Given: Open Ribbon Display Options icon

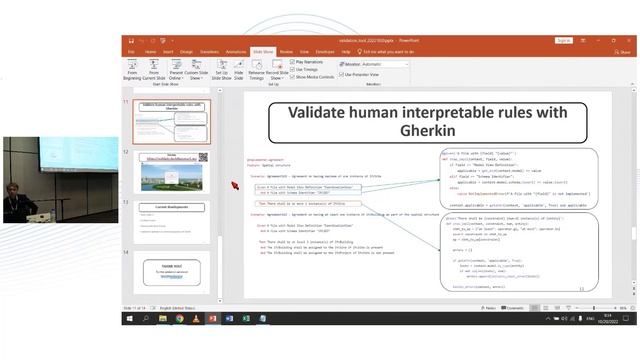Looking at the screenshot, I should (583, 40).
